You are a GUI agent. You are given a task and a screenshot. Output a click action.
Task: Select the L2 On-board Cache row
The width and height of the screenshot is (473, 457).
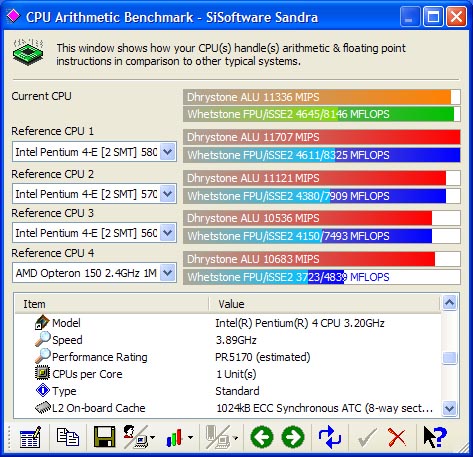[x=228, y=408]
